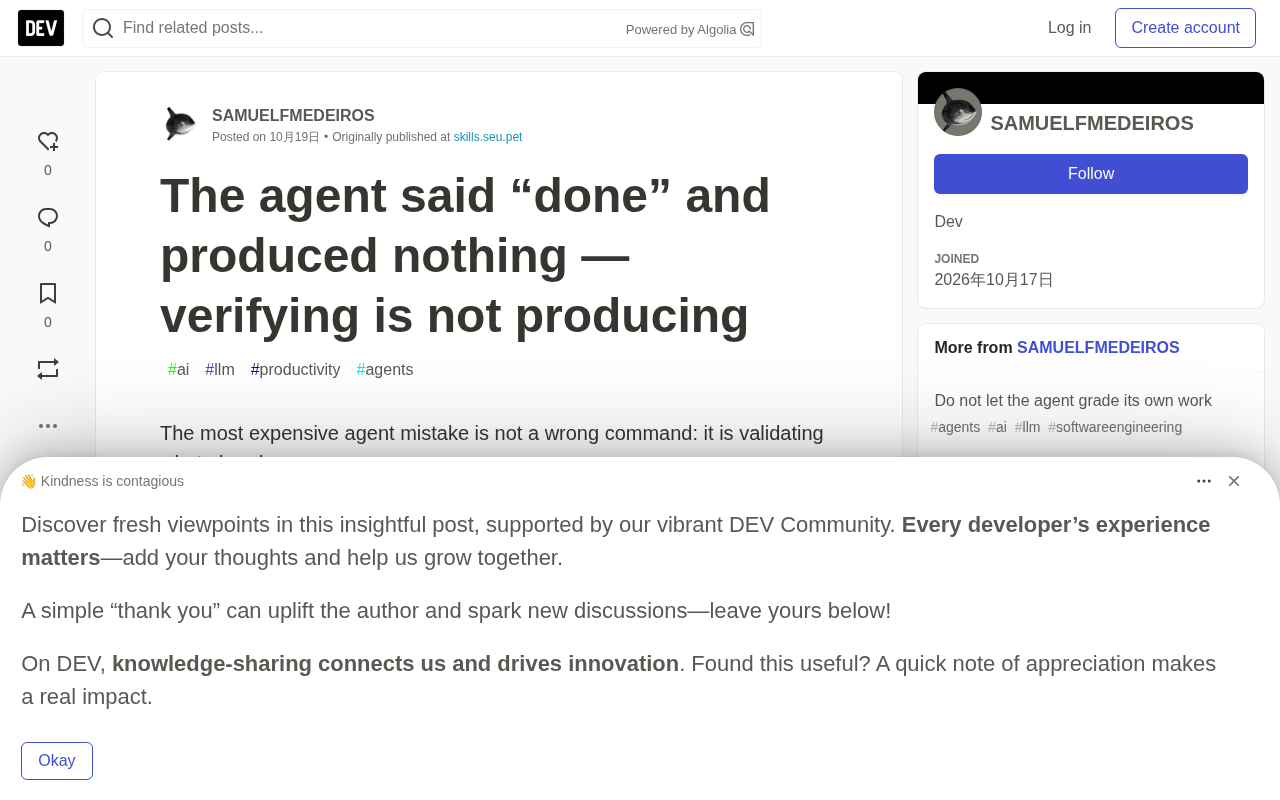The image size is (1280, 800).
Task: Click the Algolia logo icon
Action: pos(747,29)
